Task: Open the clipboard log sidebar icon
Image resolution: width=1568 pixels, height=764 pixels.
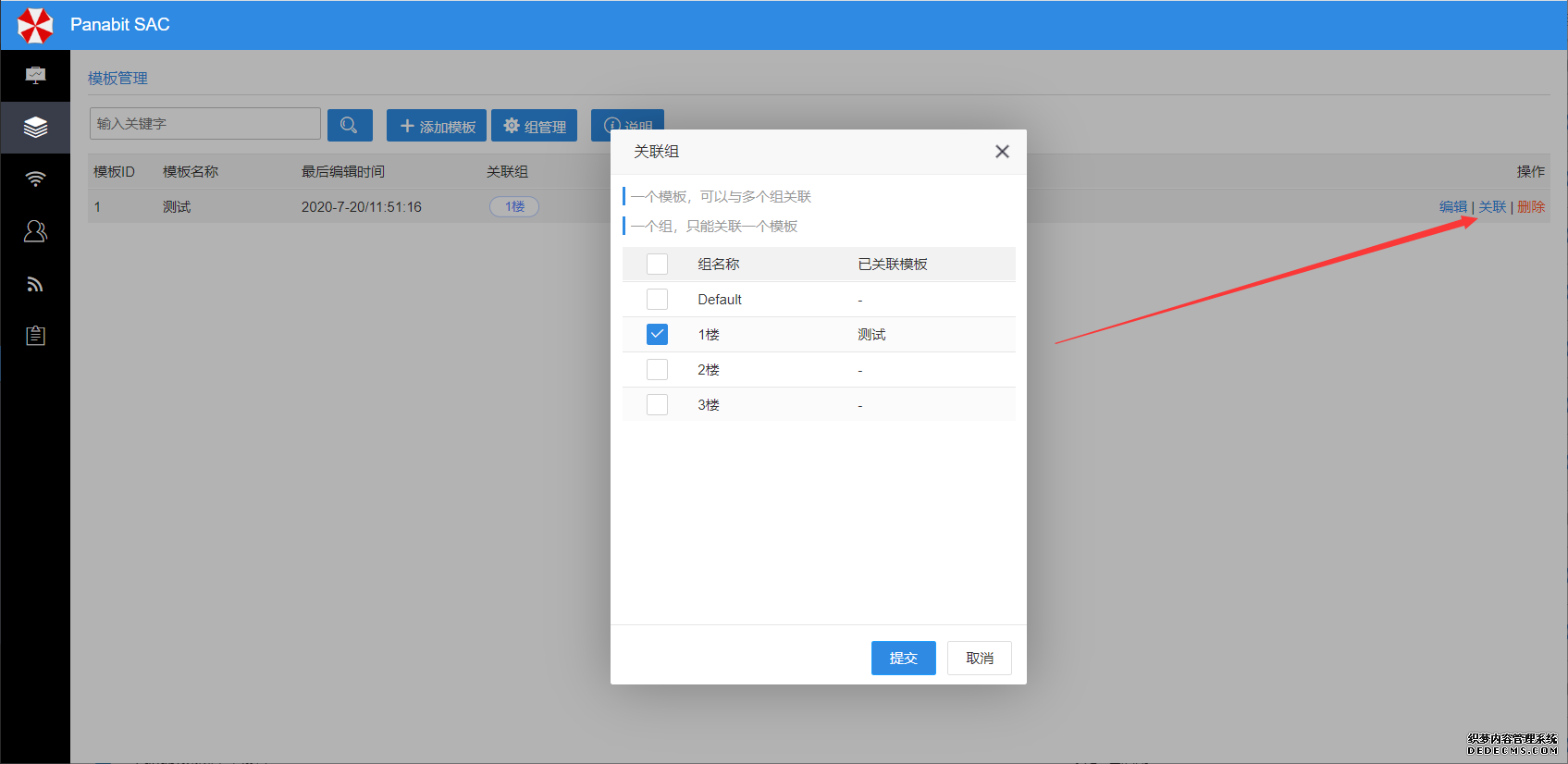Action: pos(35,336)
